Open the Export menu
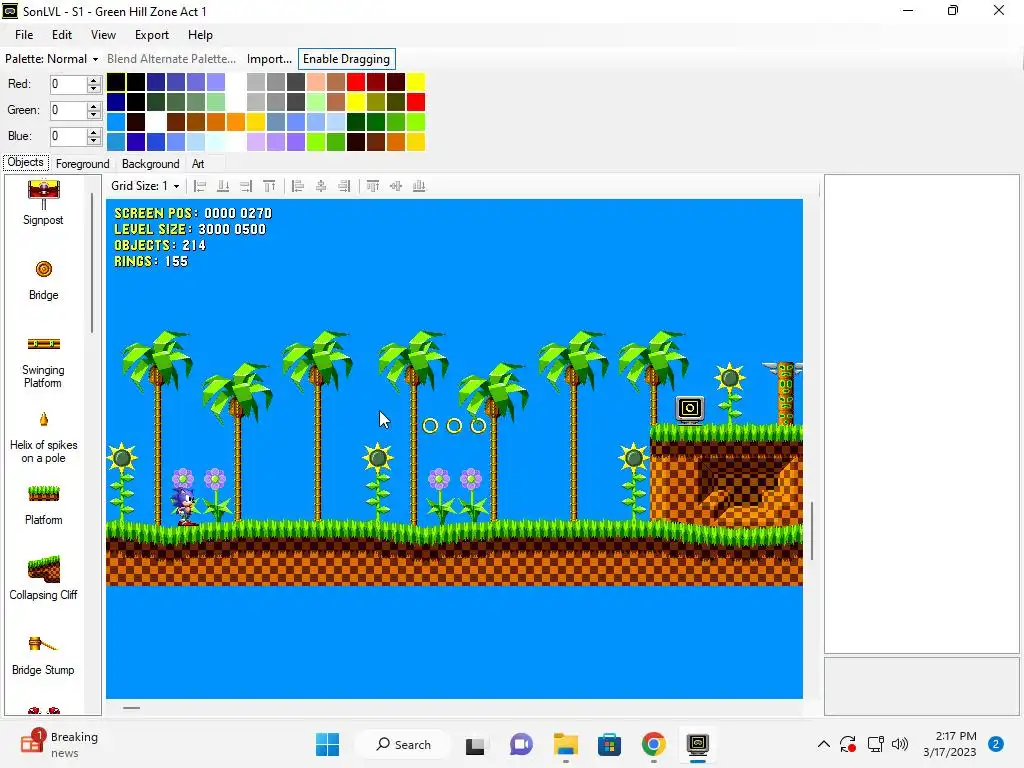1024x768 pixels. pos(152,35)
